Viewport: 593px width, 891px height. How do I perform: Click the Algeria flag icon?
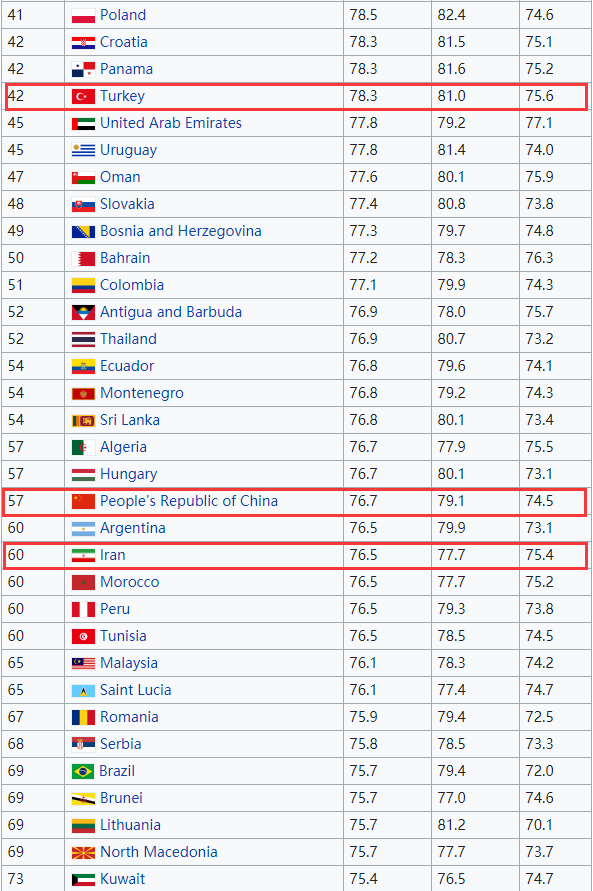pyautogui.click(x=83, y=447)
